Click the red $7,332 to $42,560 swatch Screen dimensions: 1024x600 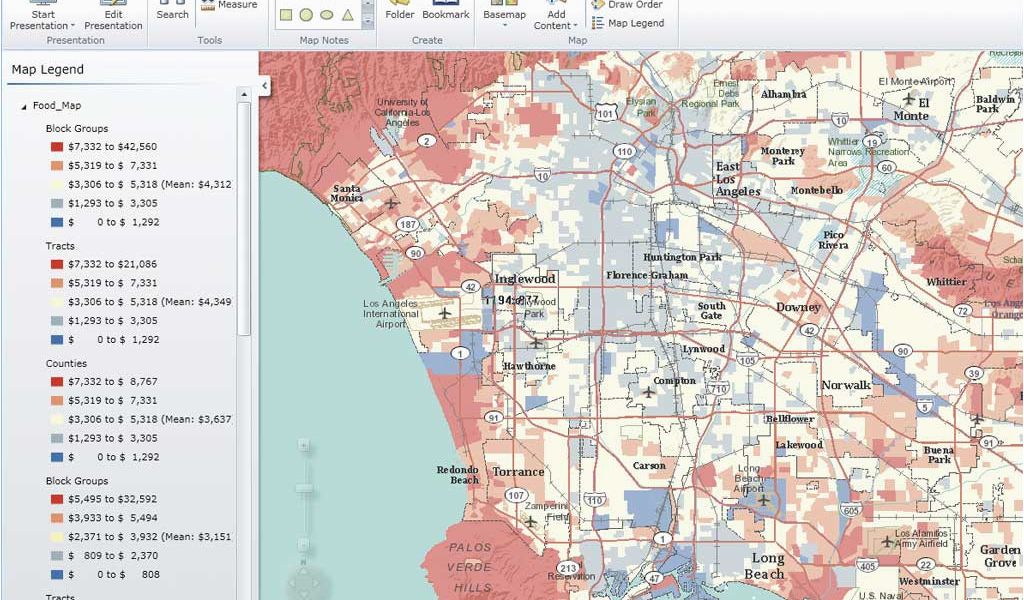(x=57, y=147)
